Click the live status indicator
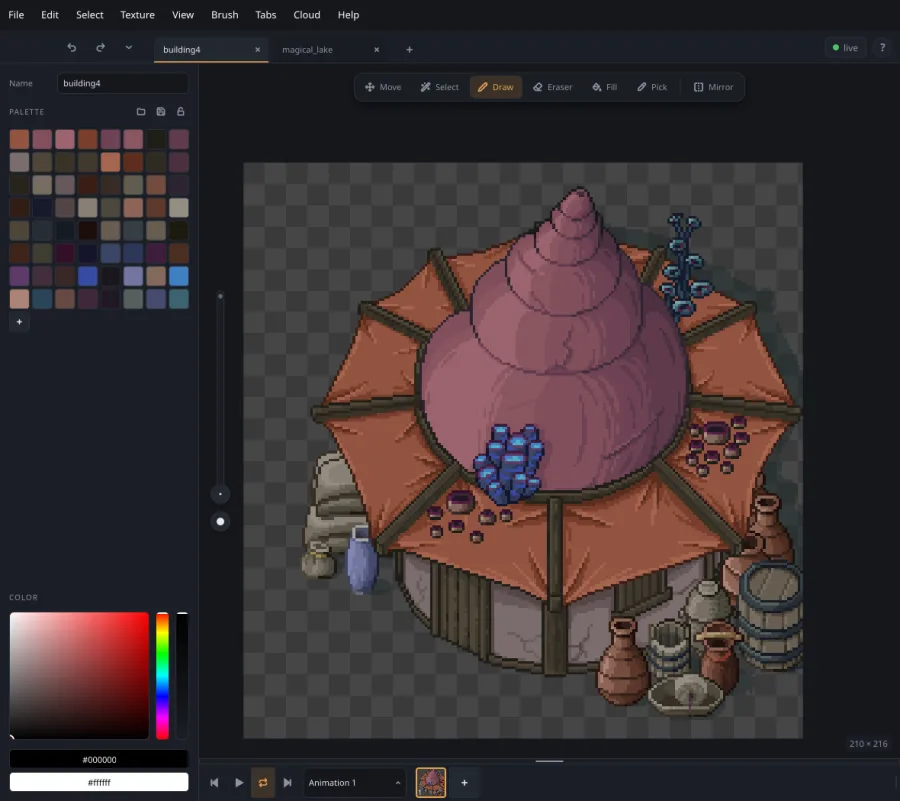 click(845, 48)
